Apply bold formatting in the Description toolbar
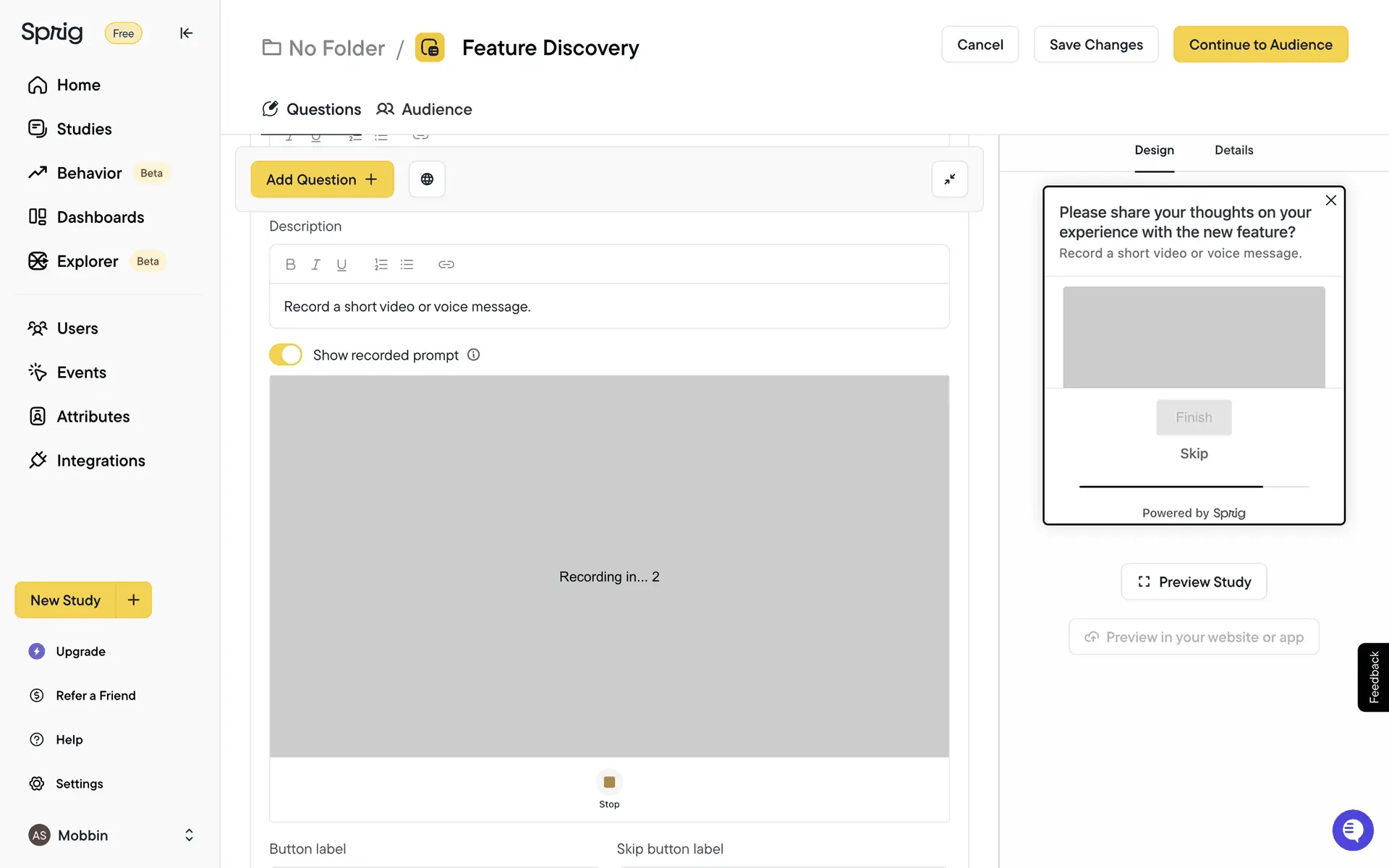 point(290,265)
